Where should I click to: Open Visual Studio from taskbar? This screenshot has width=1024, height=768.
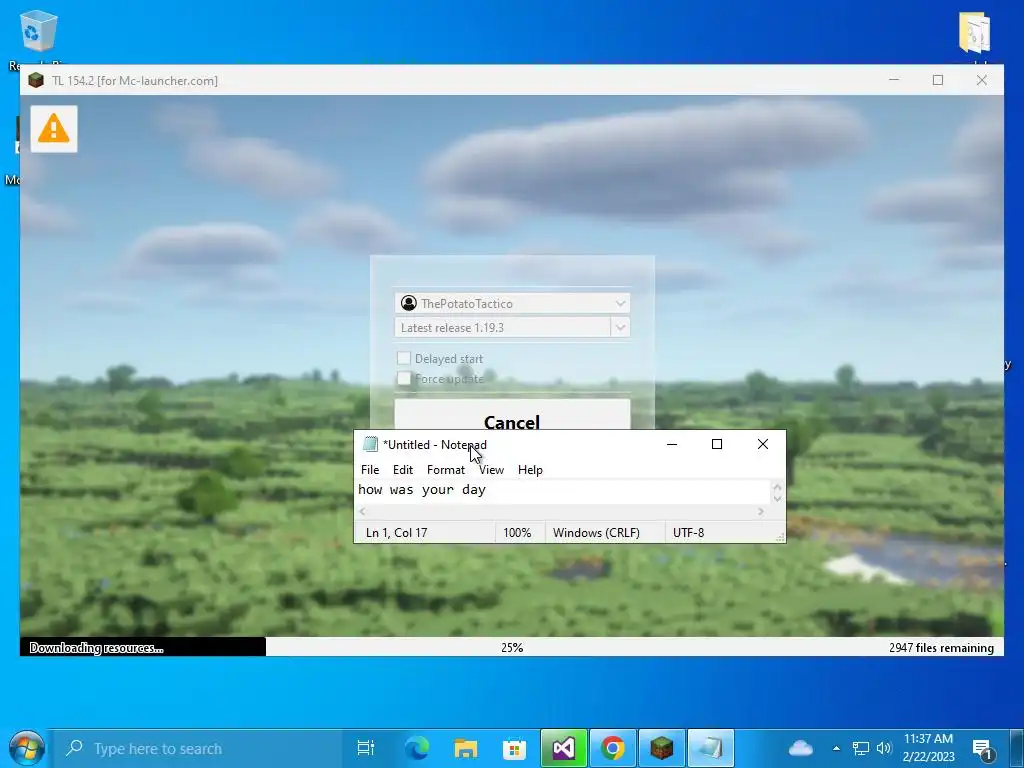pyautogui.click(x=564, y=748)
